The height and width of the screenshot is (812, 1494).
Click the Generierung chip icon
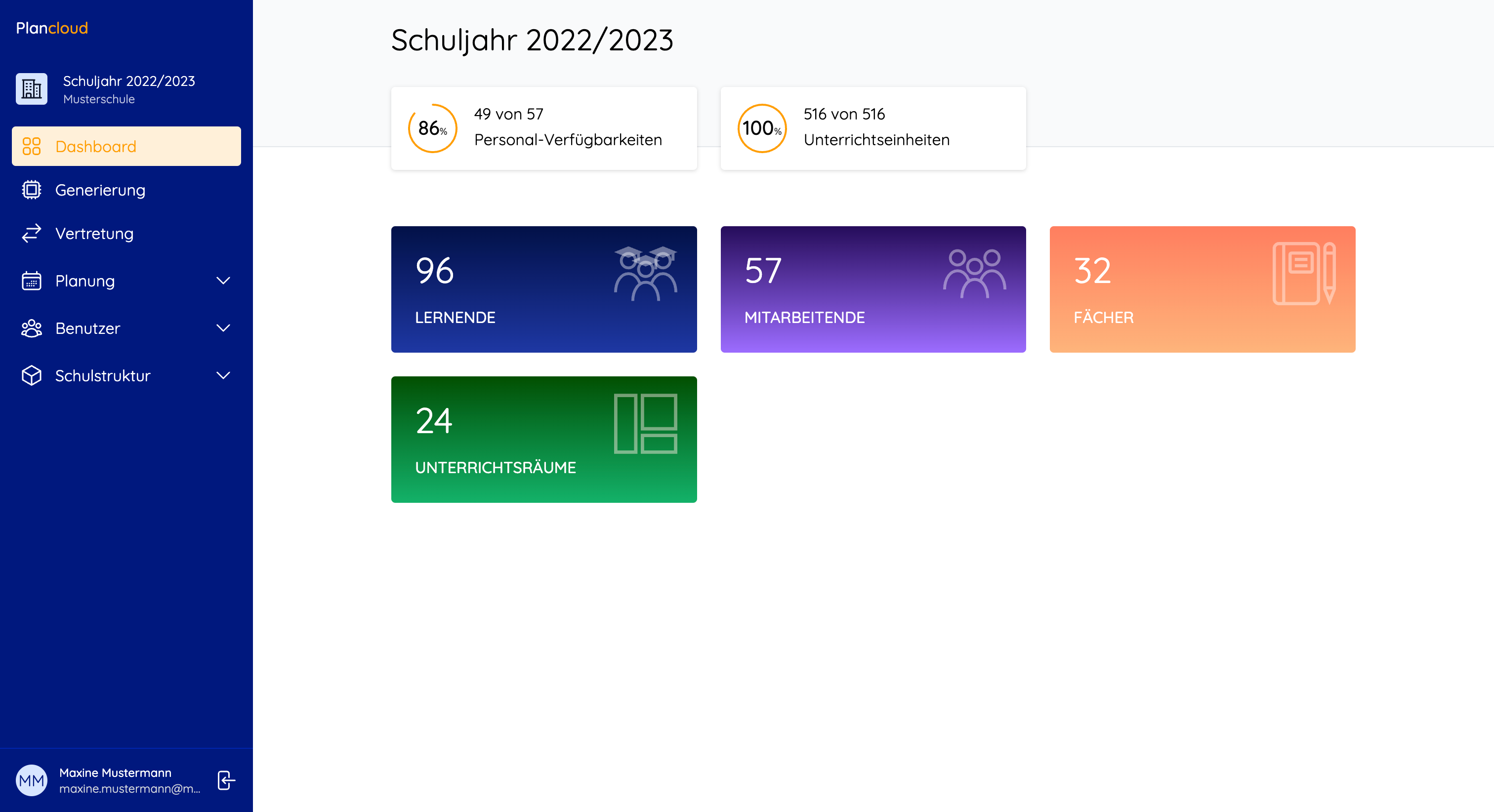pos(31,190)
